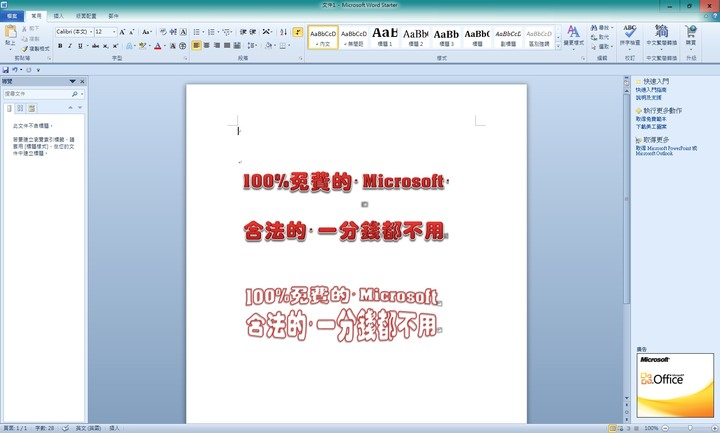Expand the styles gallery More arrow

[558, 46]
